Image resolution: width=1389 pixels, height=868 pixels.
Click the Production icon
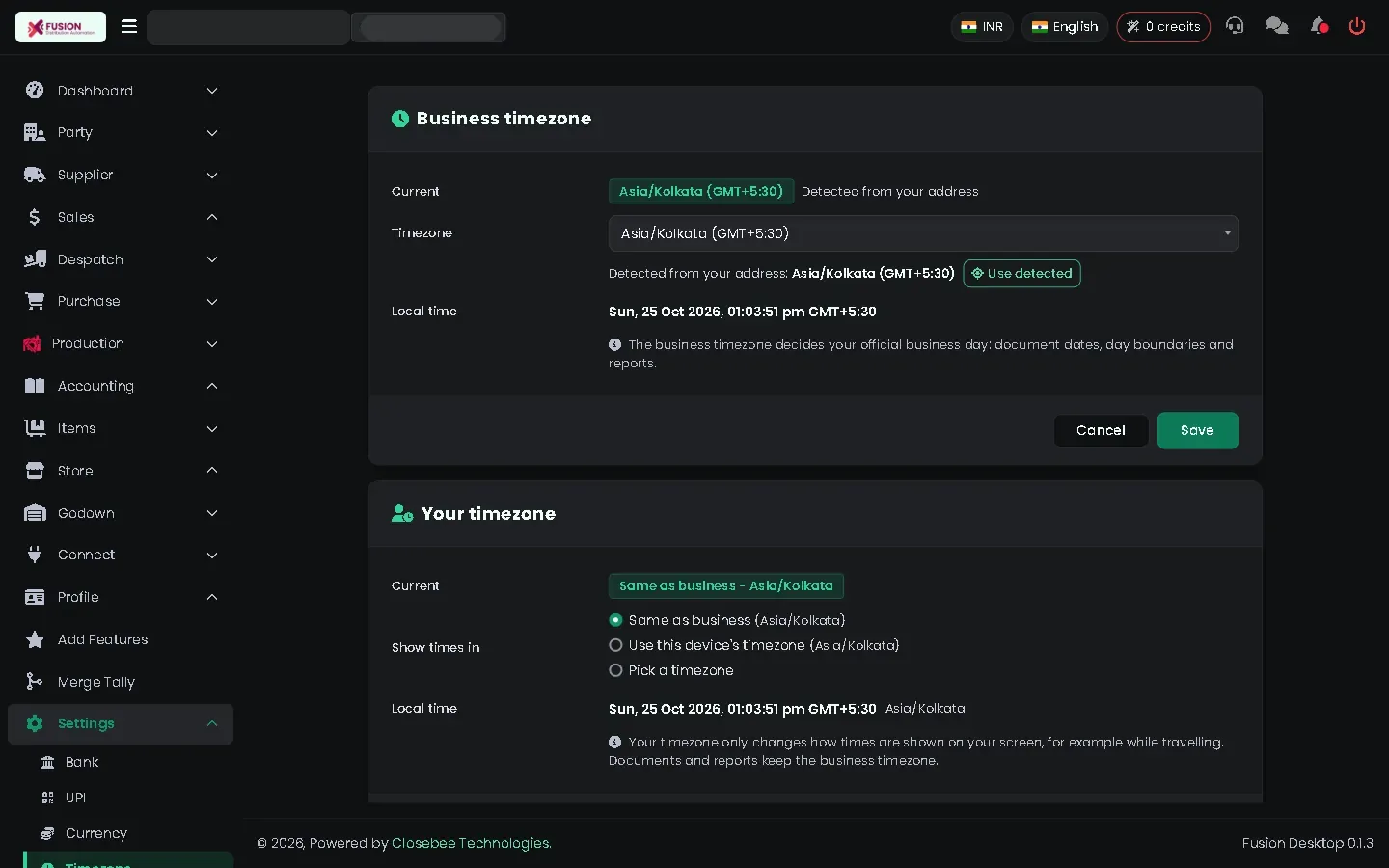click(32, 343)
